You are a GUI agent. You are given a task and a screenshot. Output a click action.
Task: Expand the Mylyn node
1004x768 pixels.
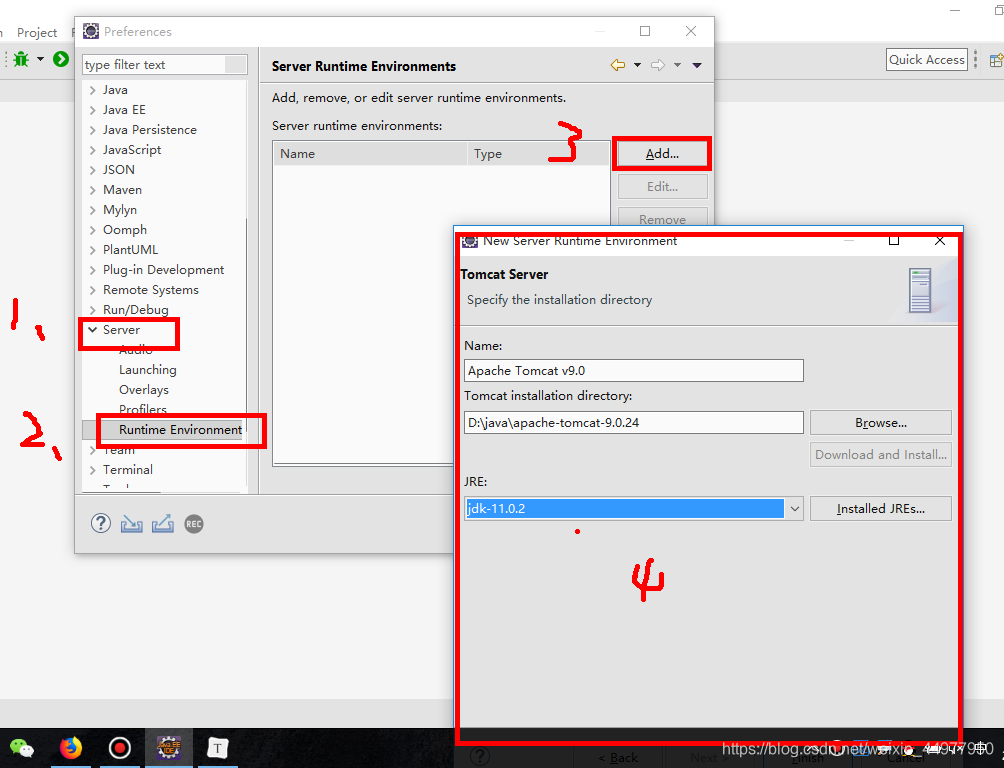(93, 210)
